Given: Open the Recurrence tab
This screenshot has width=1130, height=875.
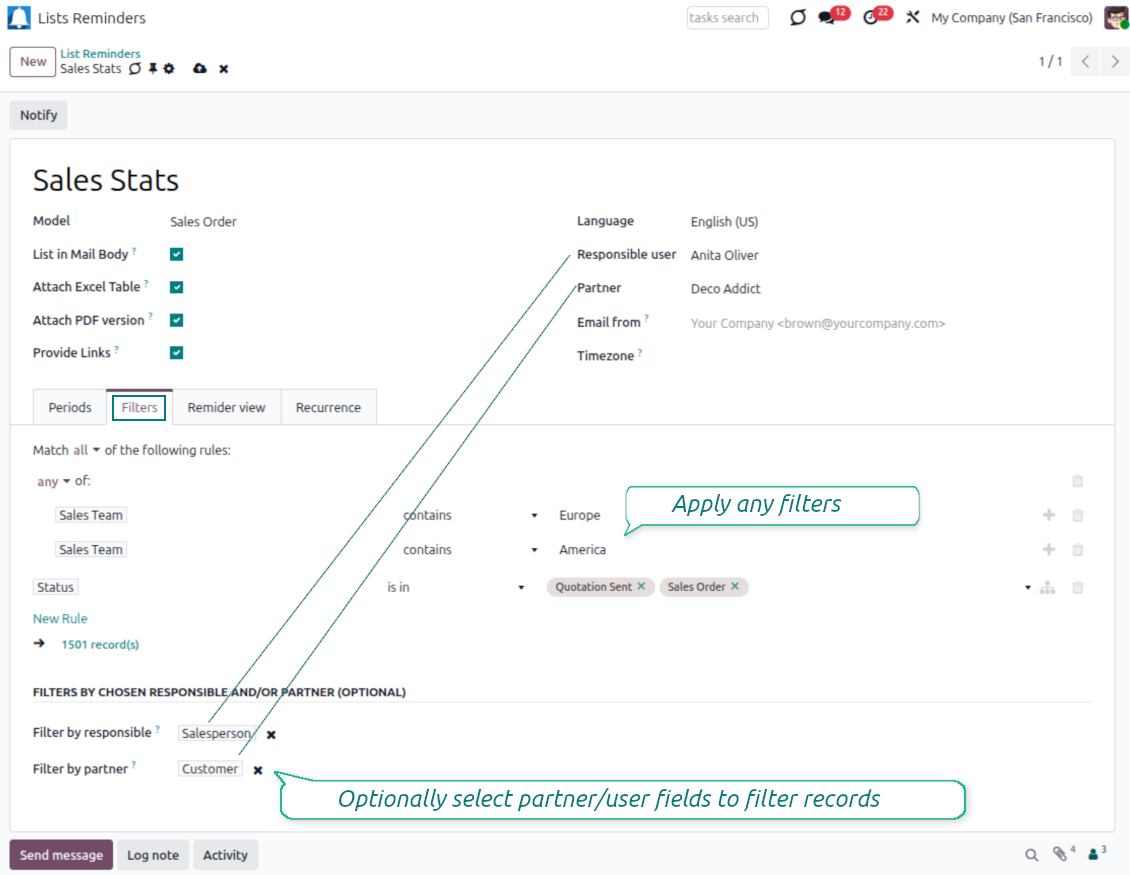Looking at the screenshot, I should (x=328, y=408).
